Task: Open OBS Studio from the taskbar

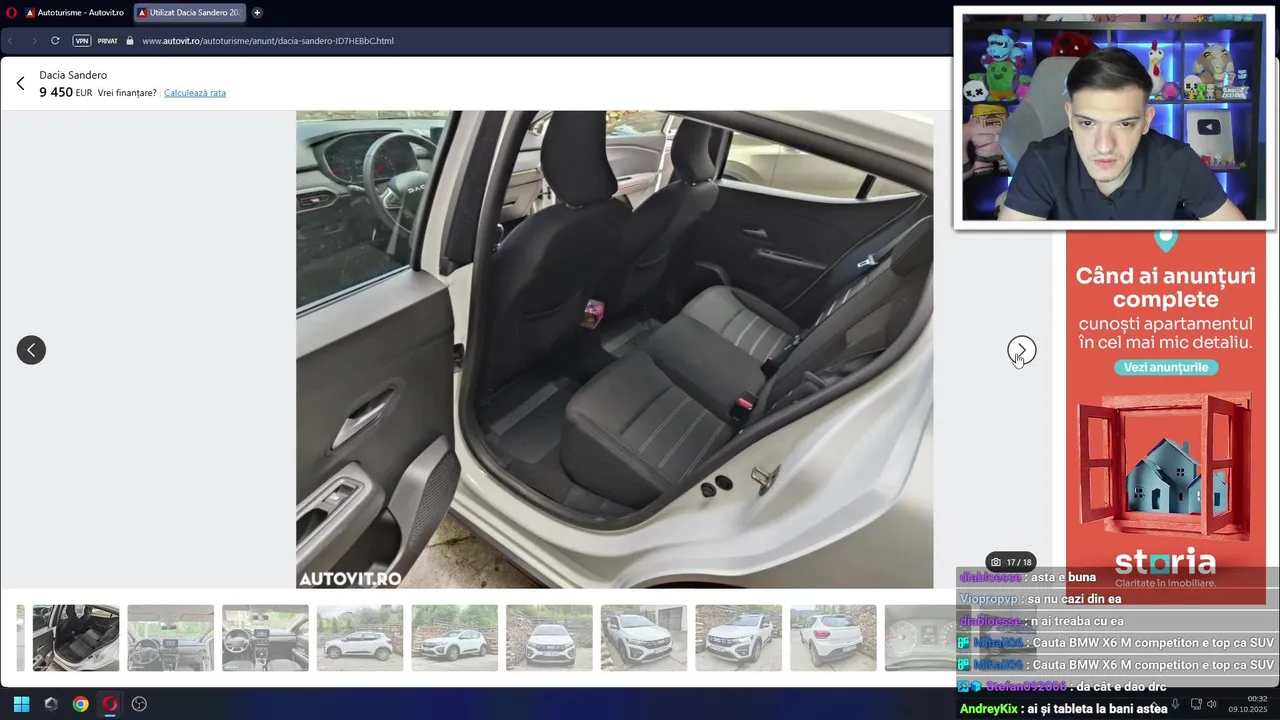Action: point(139,704)
